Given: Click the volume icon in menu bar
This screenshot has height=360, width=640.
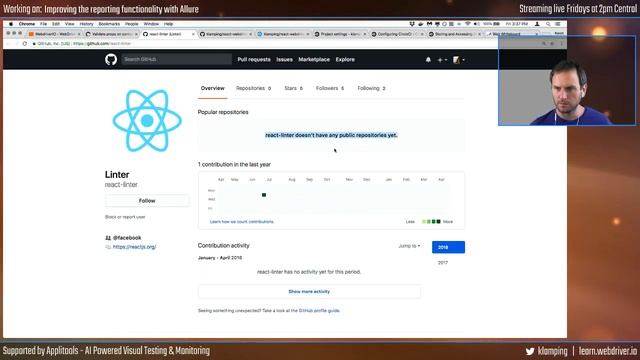Looking at the screenshot, I should [476, 24].
